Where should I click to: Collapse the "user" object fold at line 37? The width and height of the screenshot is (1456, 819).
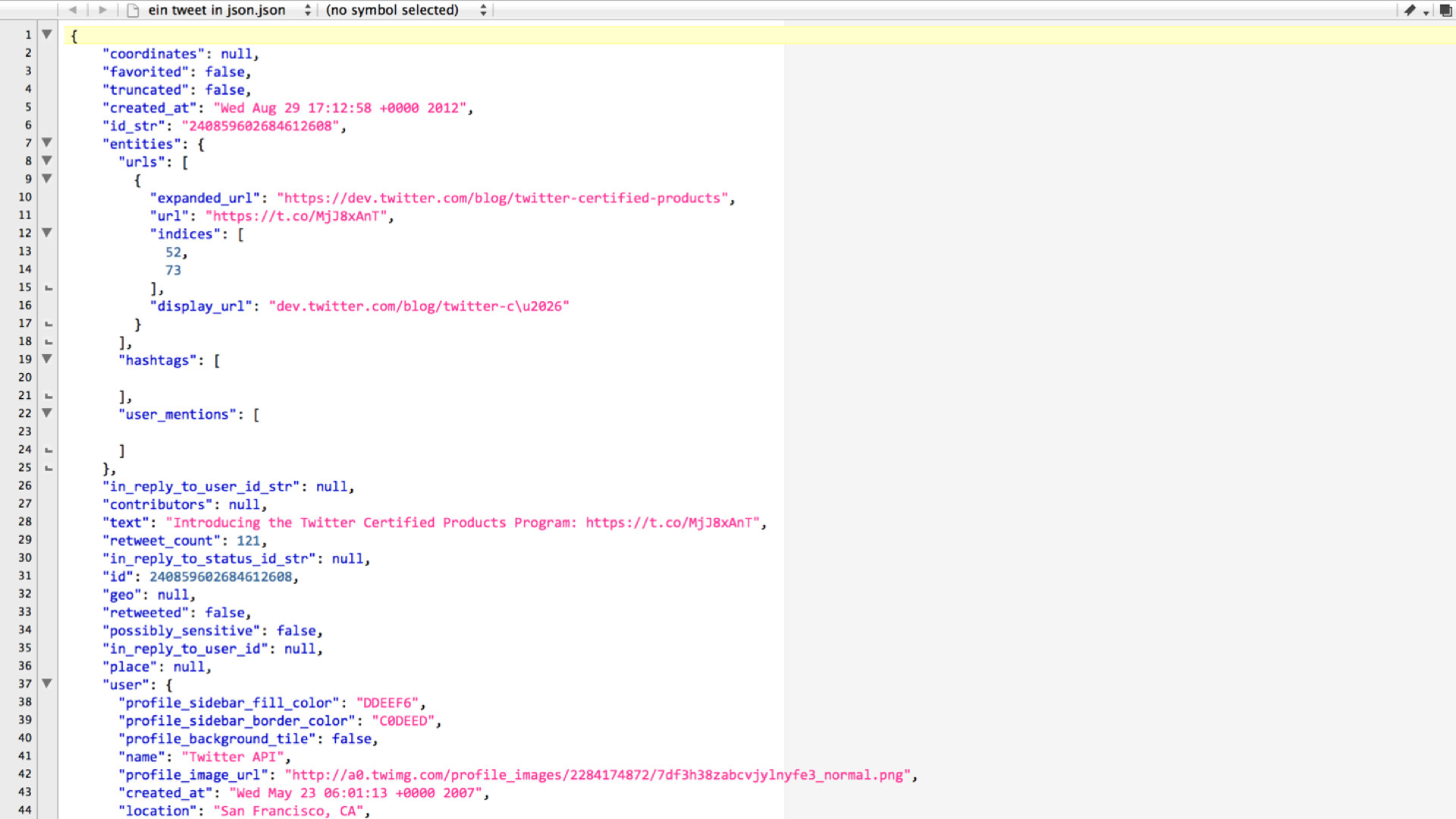(47, 683)
